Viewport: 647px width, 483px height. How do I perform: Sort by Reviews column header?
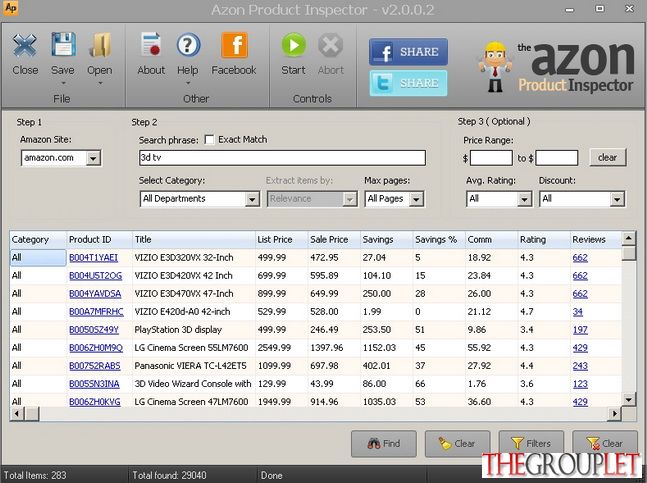[595, 240]
